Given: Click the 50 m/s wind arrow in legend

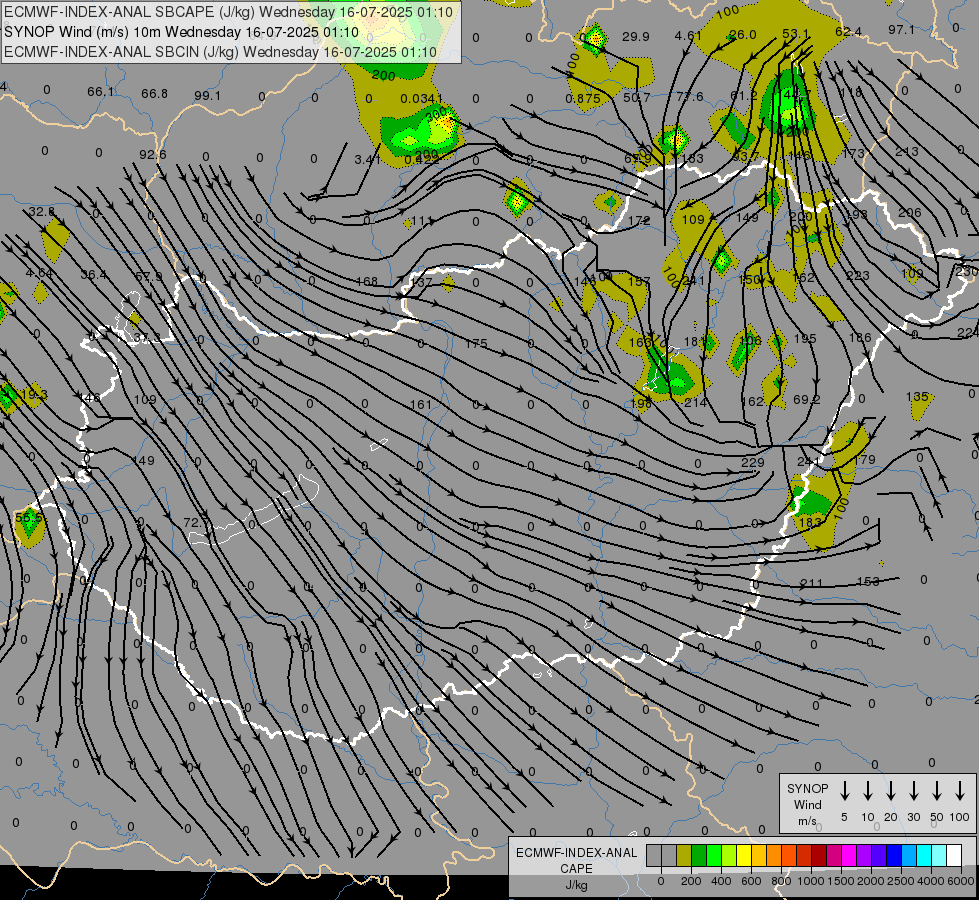Looking at the screenshot, I should 937,791.
